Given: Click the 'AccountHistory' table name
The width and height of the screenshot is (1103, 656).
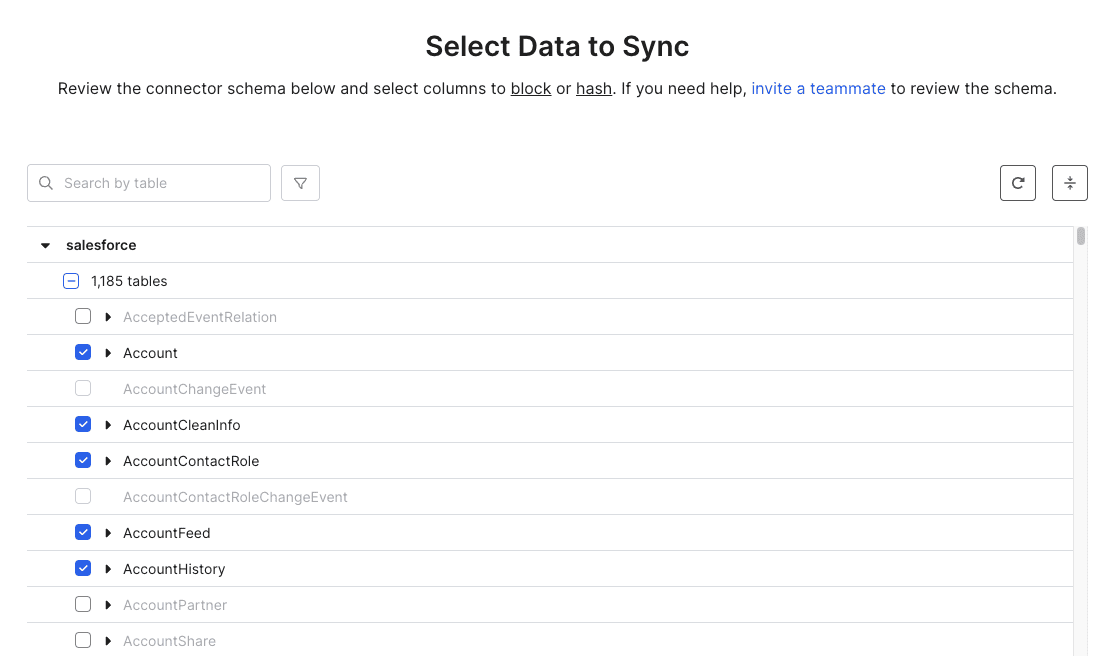Looking at the screenshot, I should 174,569.
